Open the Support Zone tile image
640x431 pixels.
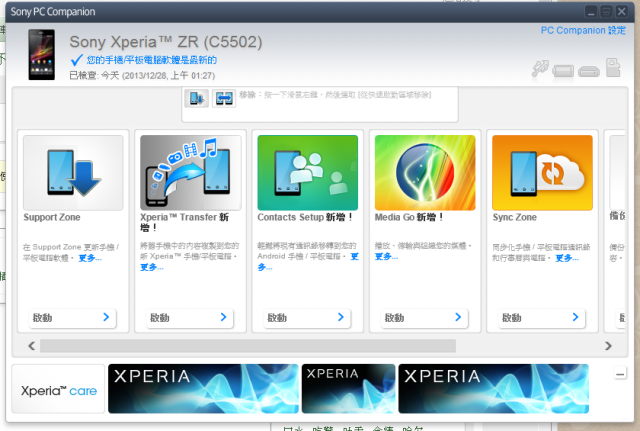73,173
